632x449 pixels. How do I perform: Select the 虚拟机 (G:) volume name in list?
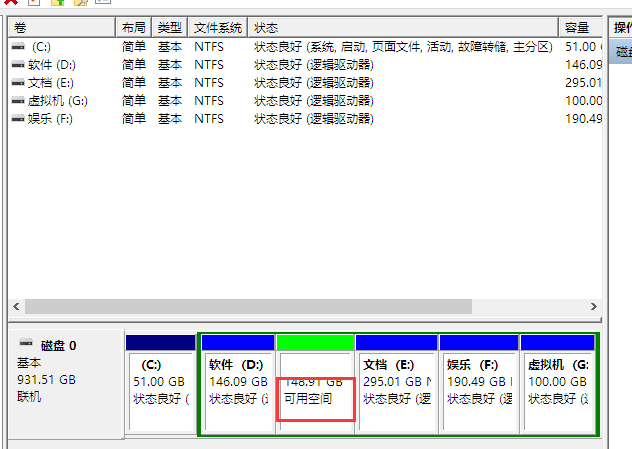pyautogui.click(x=58, y=101)
